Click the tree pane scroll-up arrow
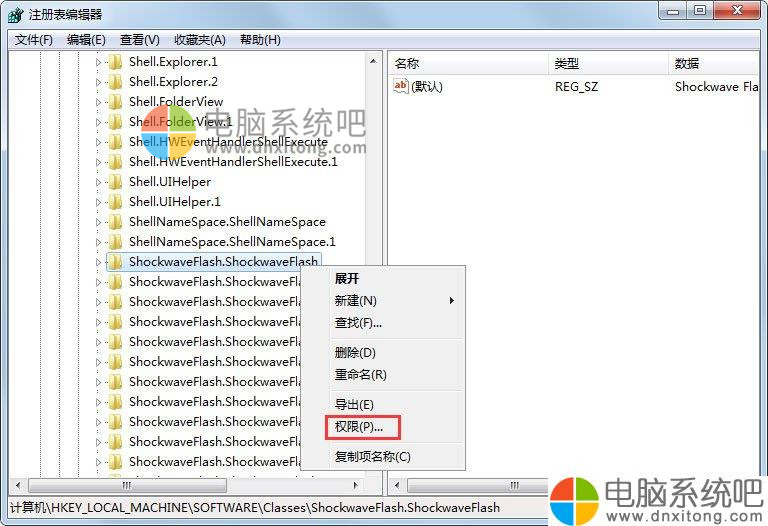 (x=373, y=61)
